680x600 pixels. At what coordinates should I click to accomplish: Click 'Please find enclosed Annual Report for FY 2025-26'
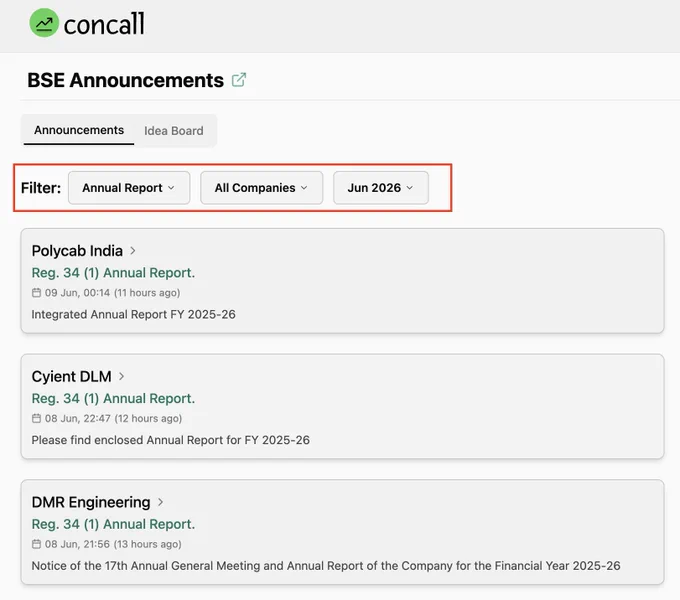[170, 440]
